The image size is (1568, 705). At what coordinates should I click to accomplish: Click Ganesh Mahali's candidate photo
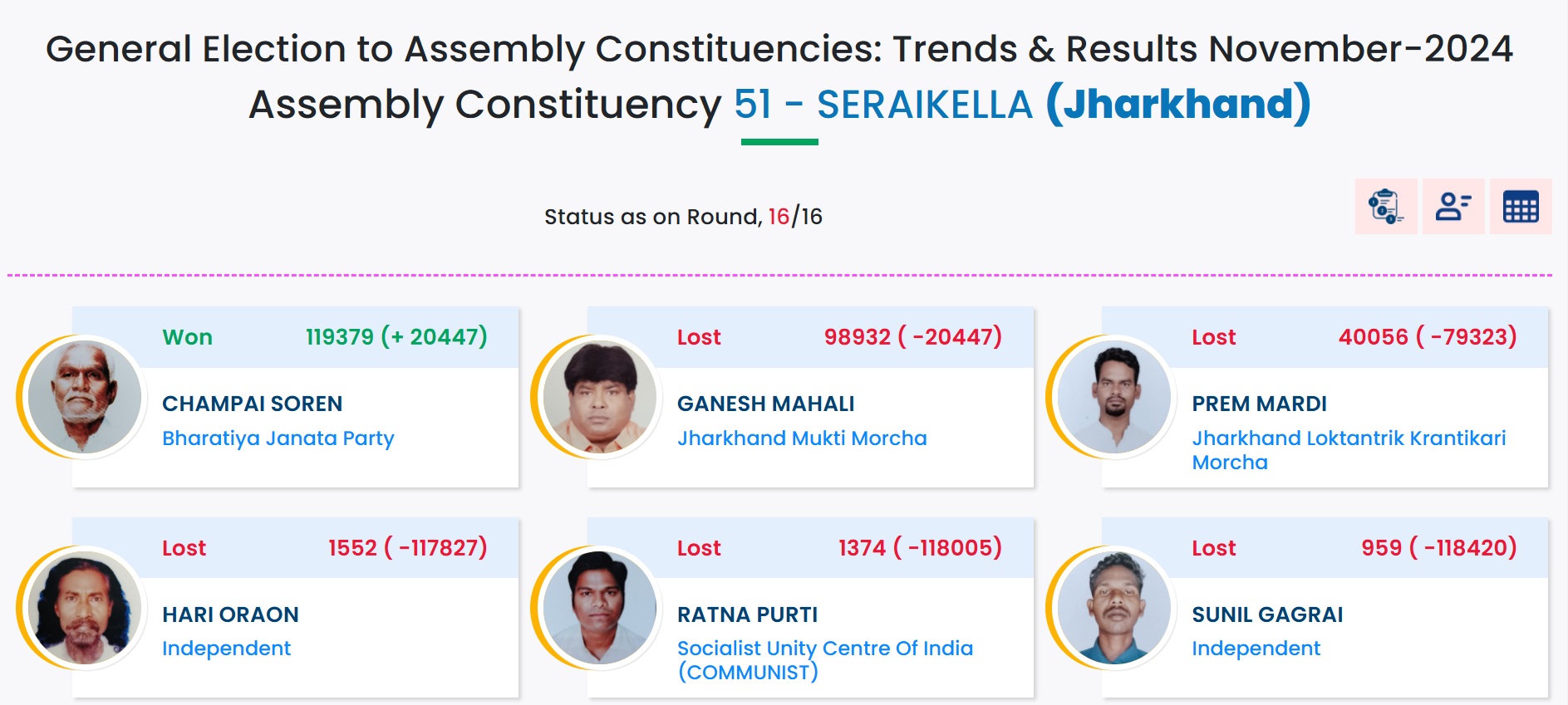click(x=599, y=397)
